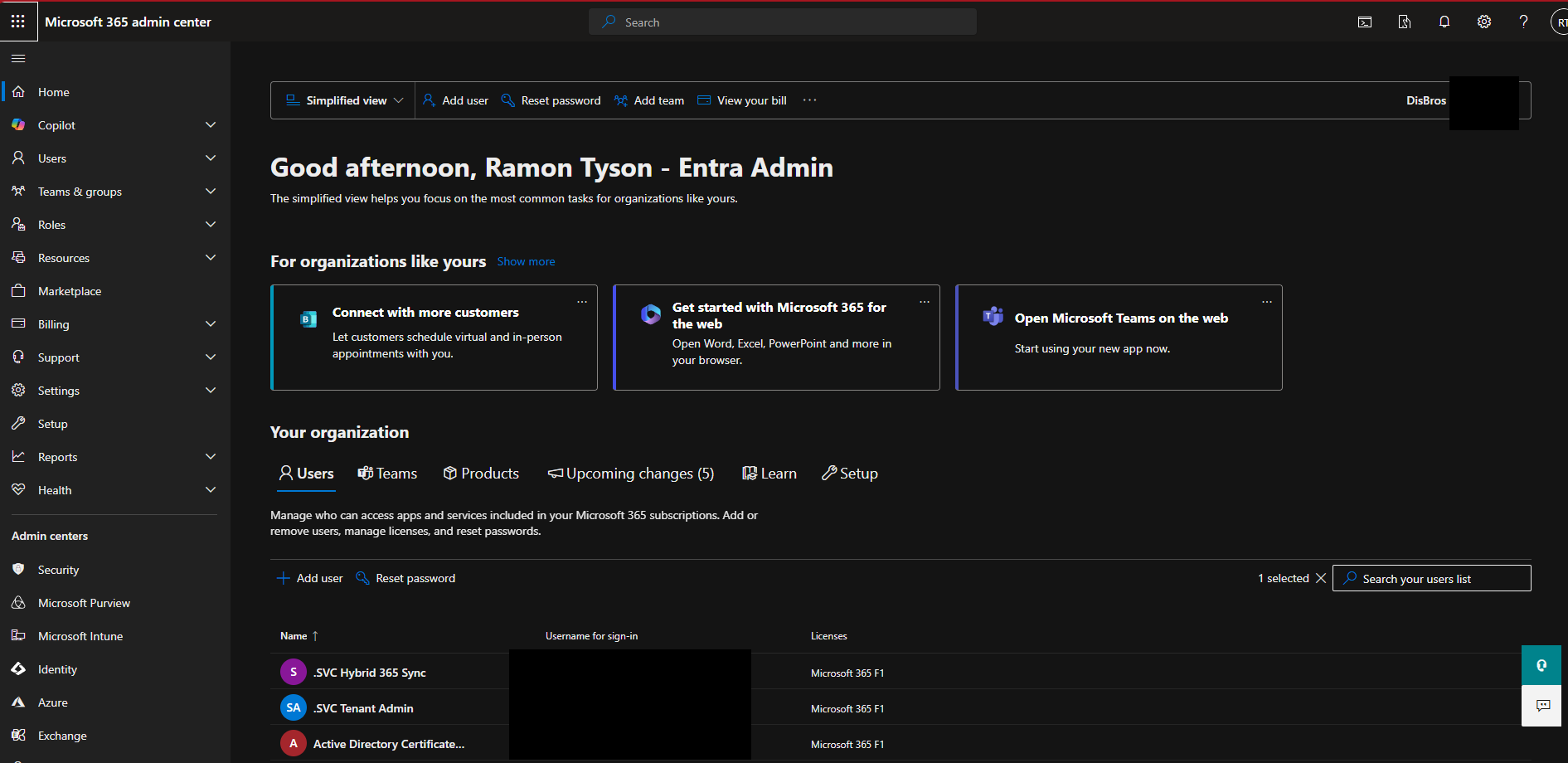Open the notifications bell icon
This screenshot has height=763, width=1568.
click(1444, 22)
